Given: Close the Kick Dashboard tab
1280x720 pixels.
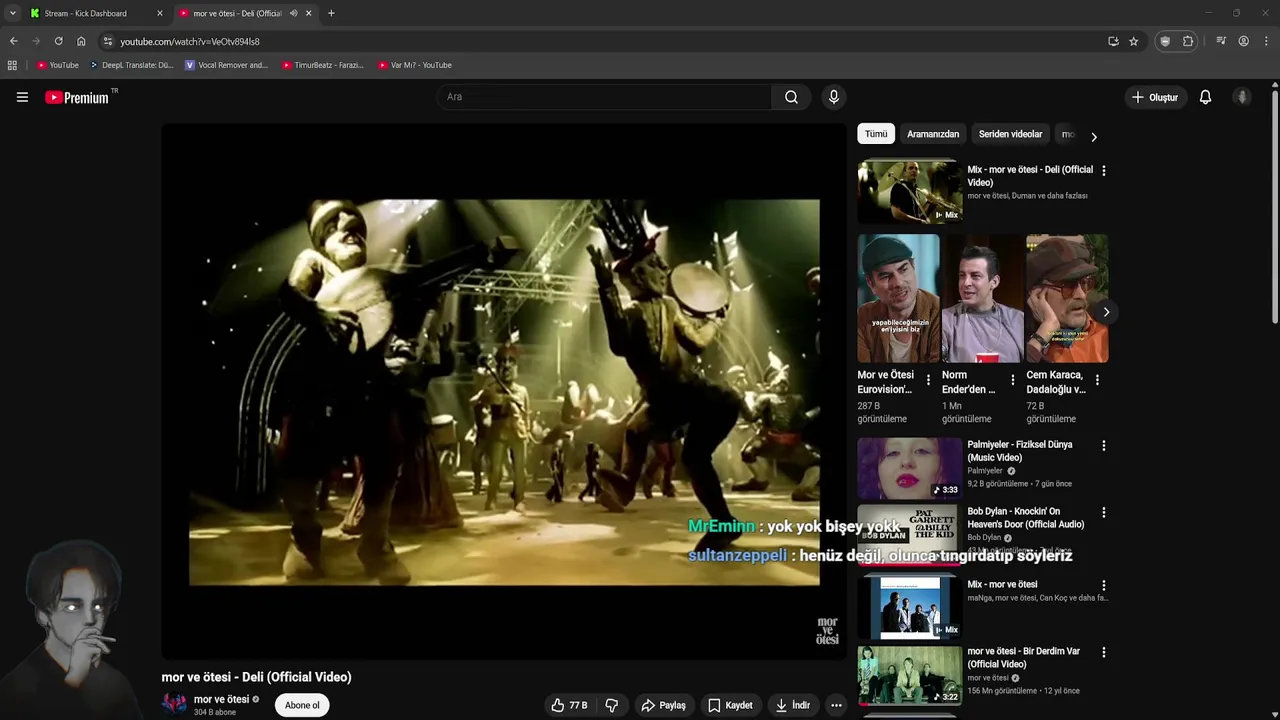Looking at the screenshot, I should 159,13.
